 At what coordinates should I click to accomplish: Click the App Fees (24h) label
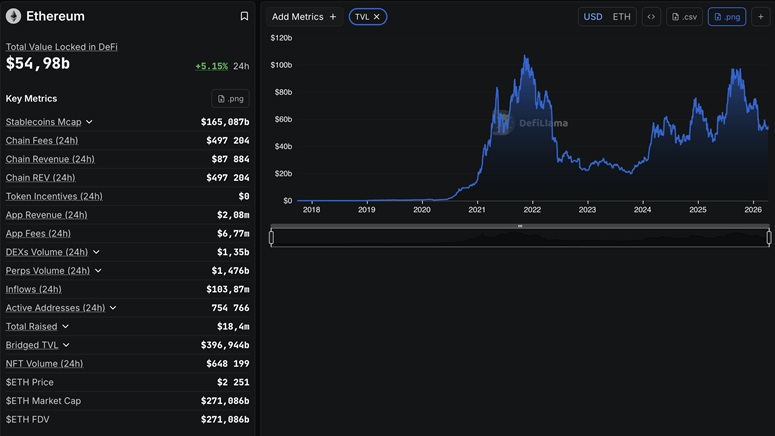[x=38, y=233]
